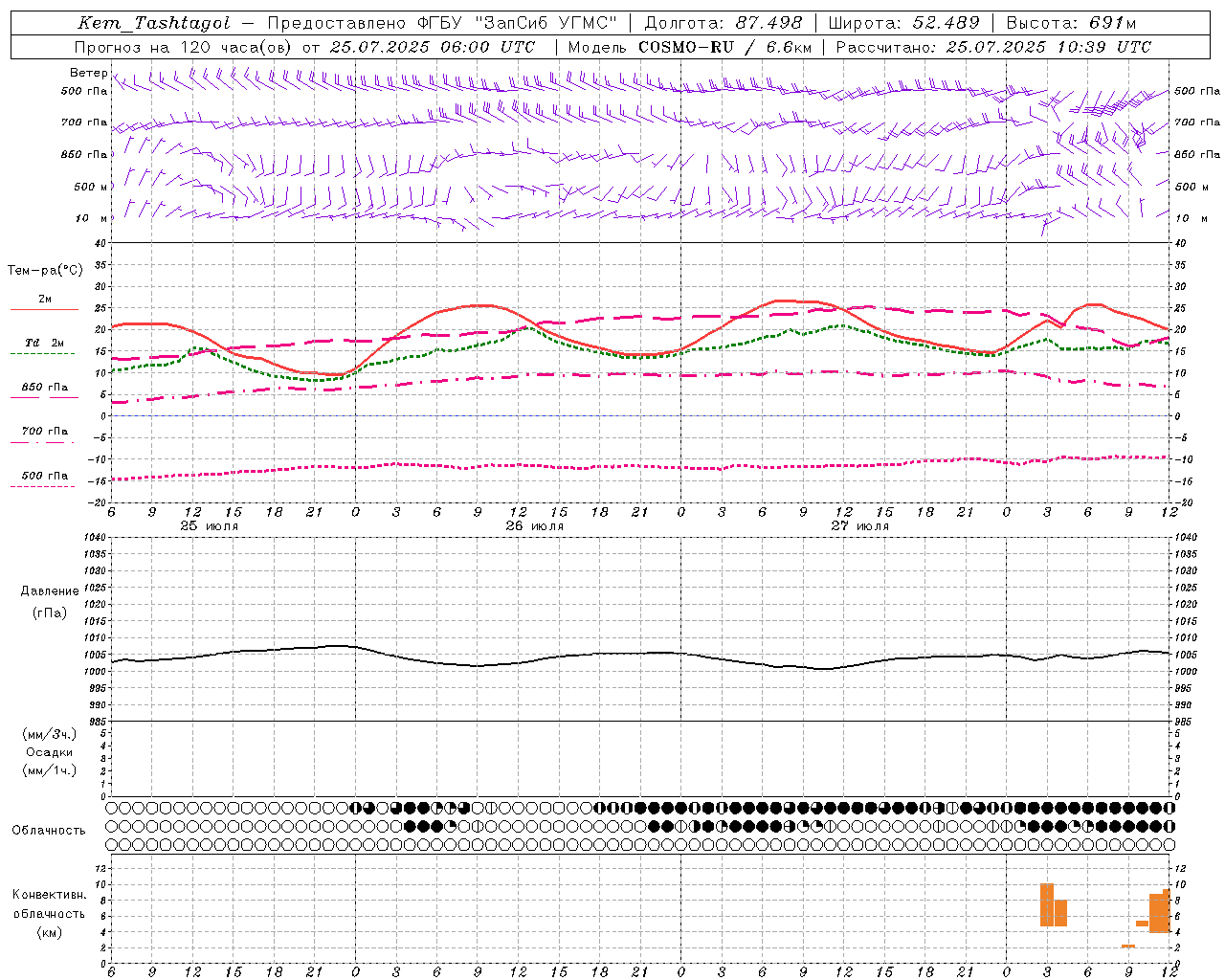This screenshot has height=980, width=1225.
Task: Click the 'Осадки' precipitation label
Action: [50, 752]
